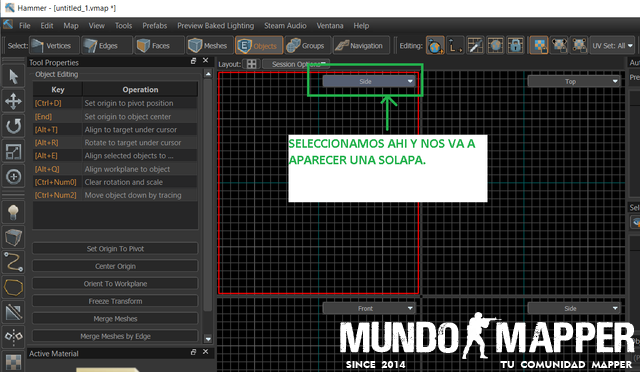Switch selection mode to Meshes
Screen dimensions: 640x372
(210, 45)
